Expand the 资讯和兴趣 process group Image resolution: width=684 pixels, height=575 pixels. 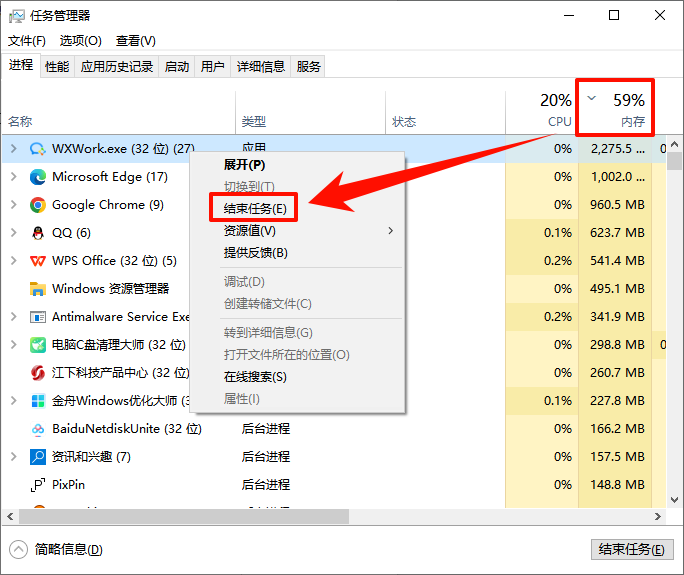tap(14, 457)
